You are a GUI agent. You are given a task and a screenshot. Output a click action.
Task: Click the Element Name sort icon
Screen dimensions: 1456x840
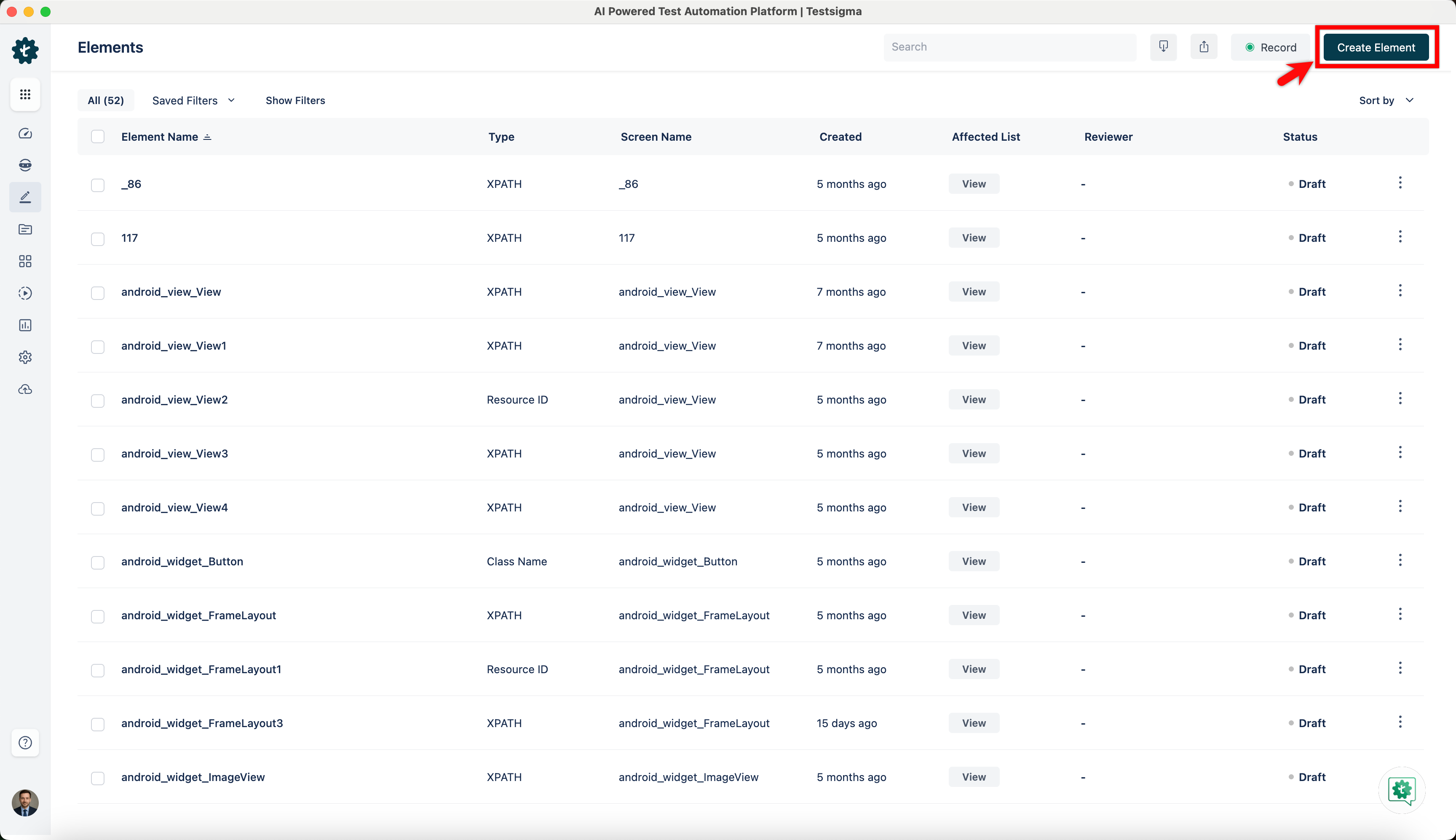point(208,137)
